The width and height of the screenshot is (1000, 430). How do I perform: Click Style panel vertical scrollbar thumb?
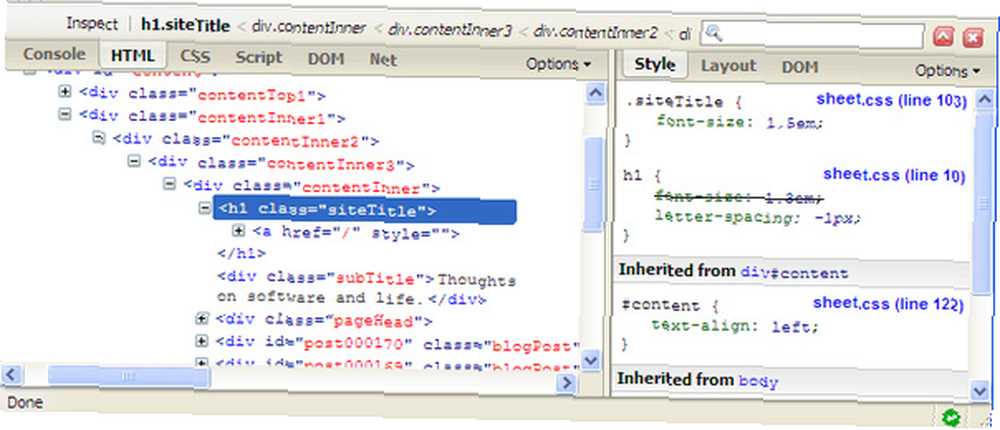click(983, 202)
